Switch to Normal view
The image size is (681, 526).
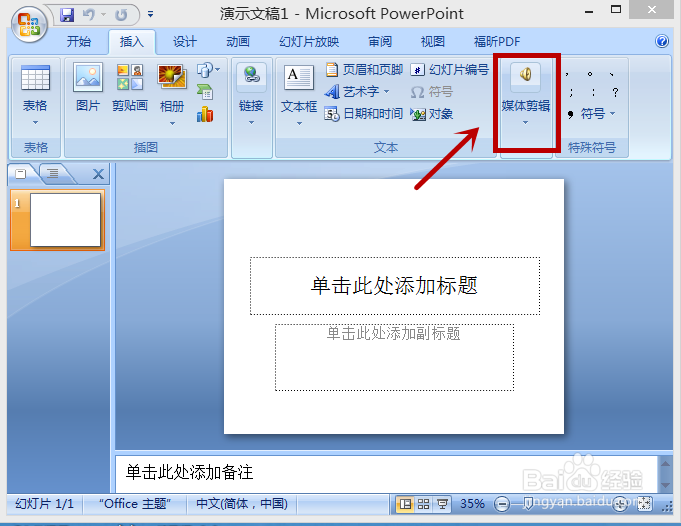click(405, 504)
